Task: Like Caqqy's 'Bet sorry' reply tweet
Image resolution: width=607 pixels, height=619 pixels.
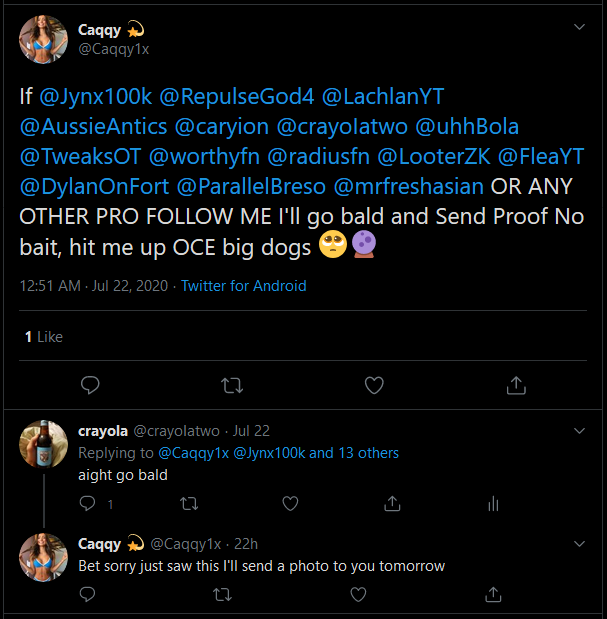Action: point(358,594)
